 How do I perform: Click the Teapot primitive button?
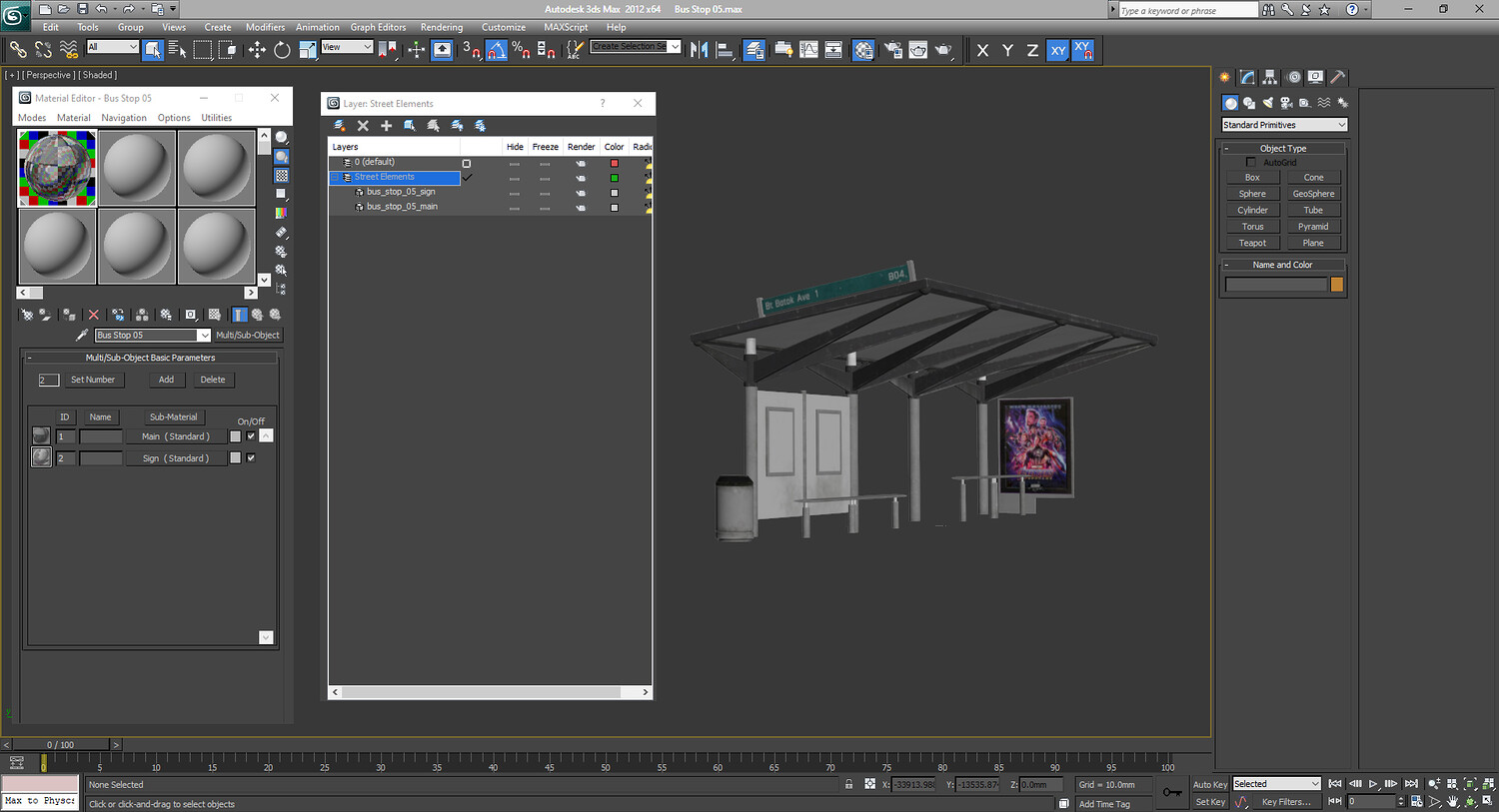tap(1252, 243)
